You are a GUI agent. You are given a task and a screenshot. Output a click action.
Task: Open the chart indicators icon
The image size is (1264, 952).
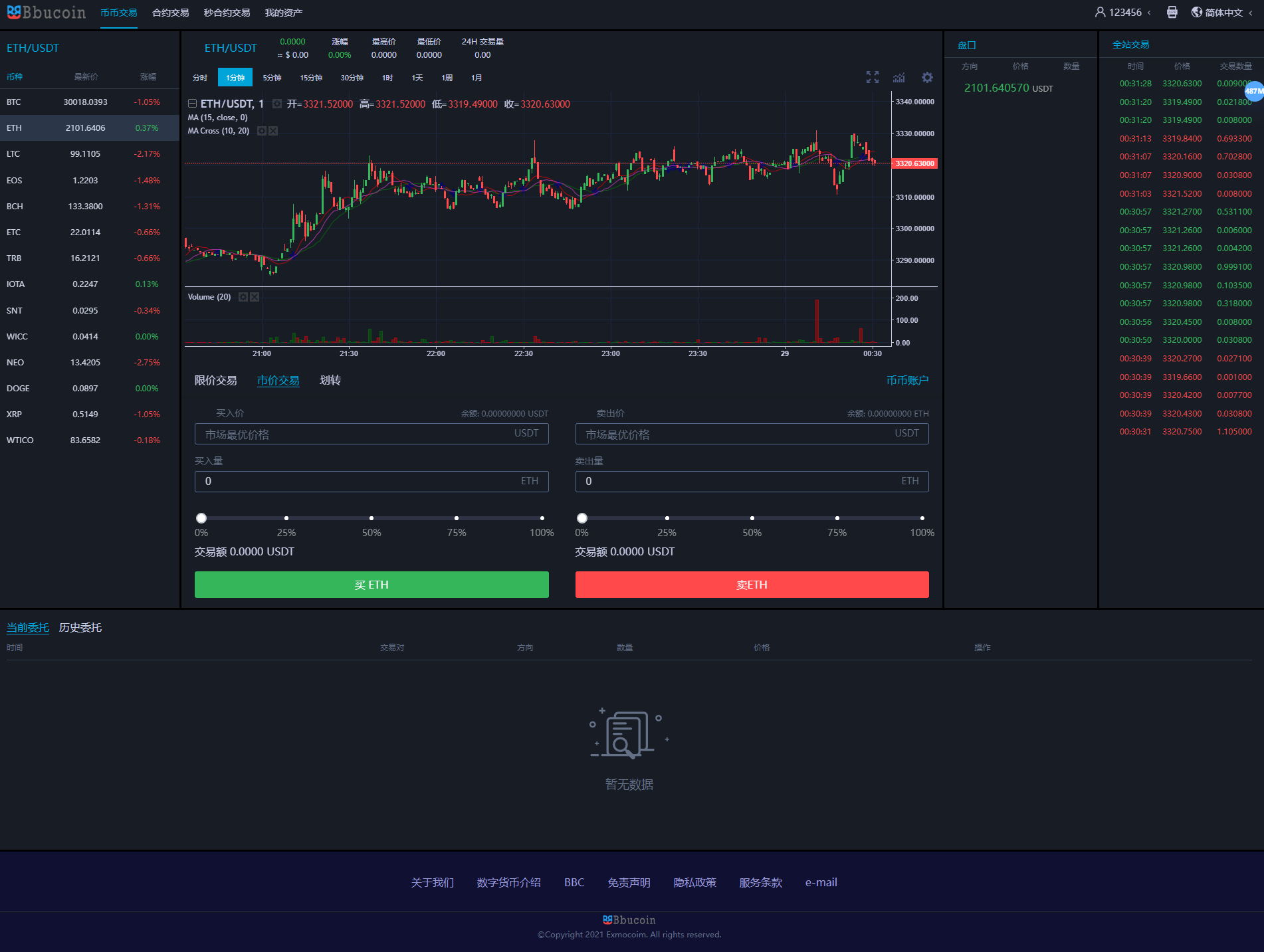click(x=899, y=78)
